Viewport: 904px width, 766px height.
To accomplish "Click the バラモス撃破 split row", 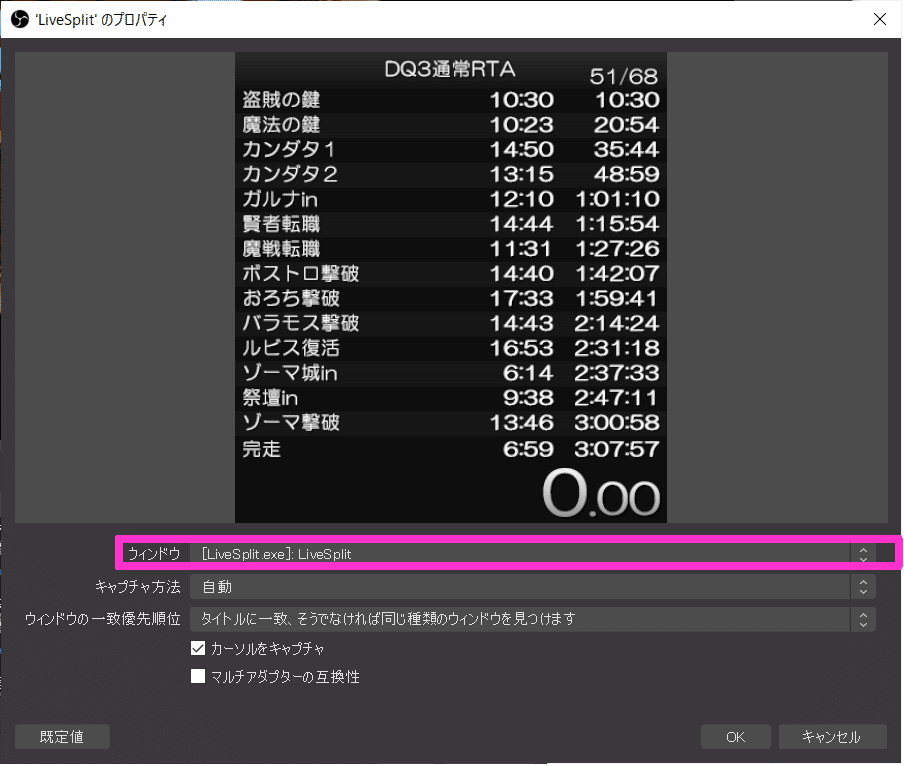I will tap(451, 323).
